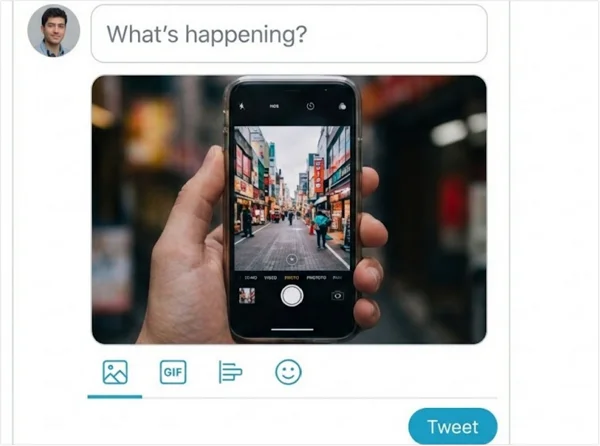Tap the flash icon on phone camera
Viewport: 600px width, 446px height.
[x=242, y=106]
